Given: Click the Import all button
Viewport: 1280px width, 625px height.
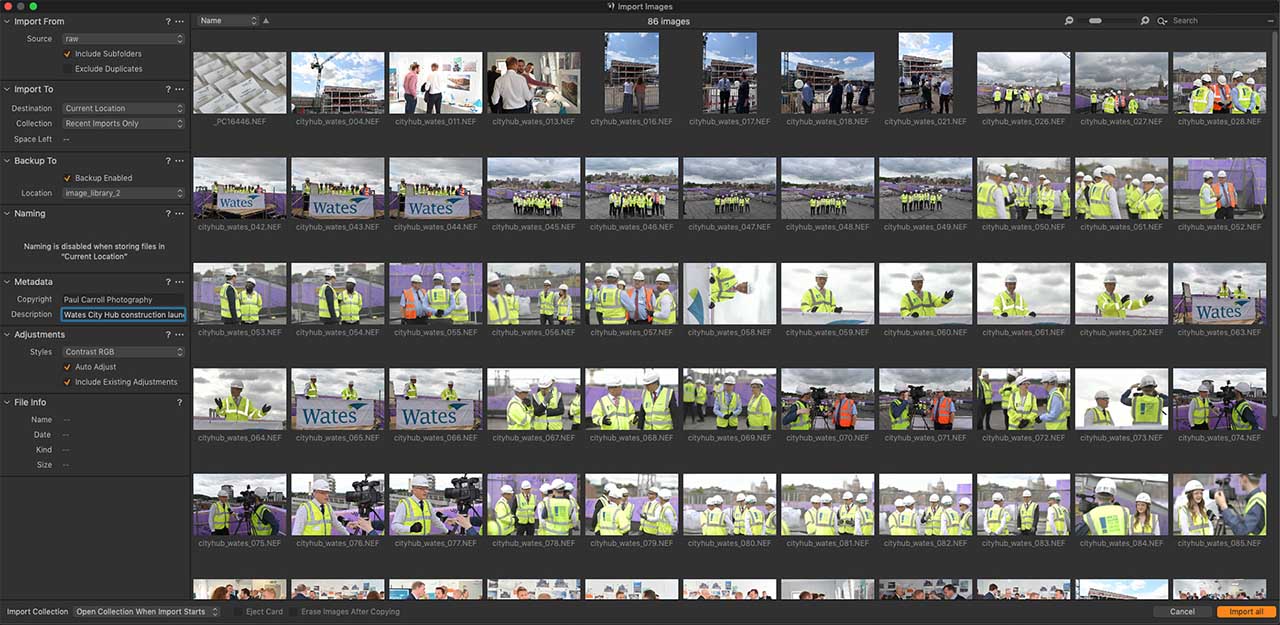Looking at the screenshot, I should [x=1246, y=612].
